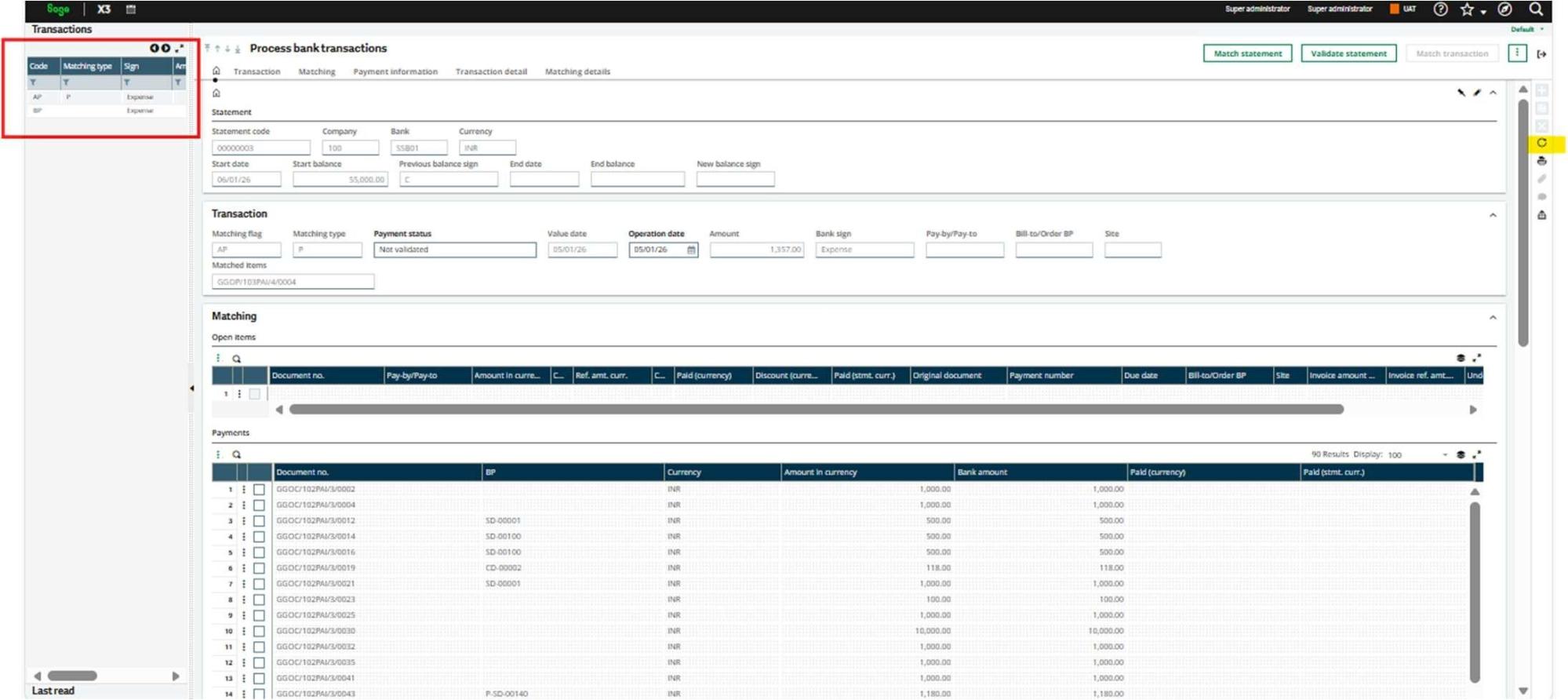Click the Match statement button

coord(1247,53)
